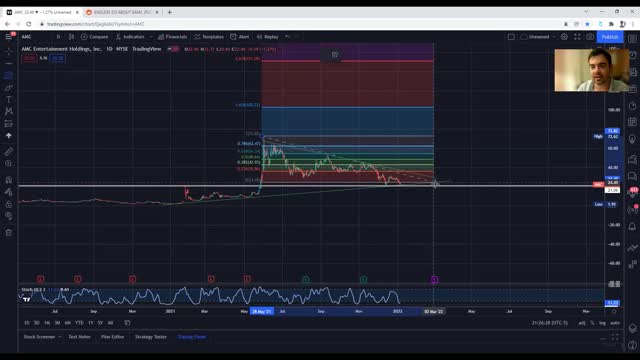
Task: Open the watchlist panel icon
Action: click(x=632, y=38)
